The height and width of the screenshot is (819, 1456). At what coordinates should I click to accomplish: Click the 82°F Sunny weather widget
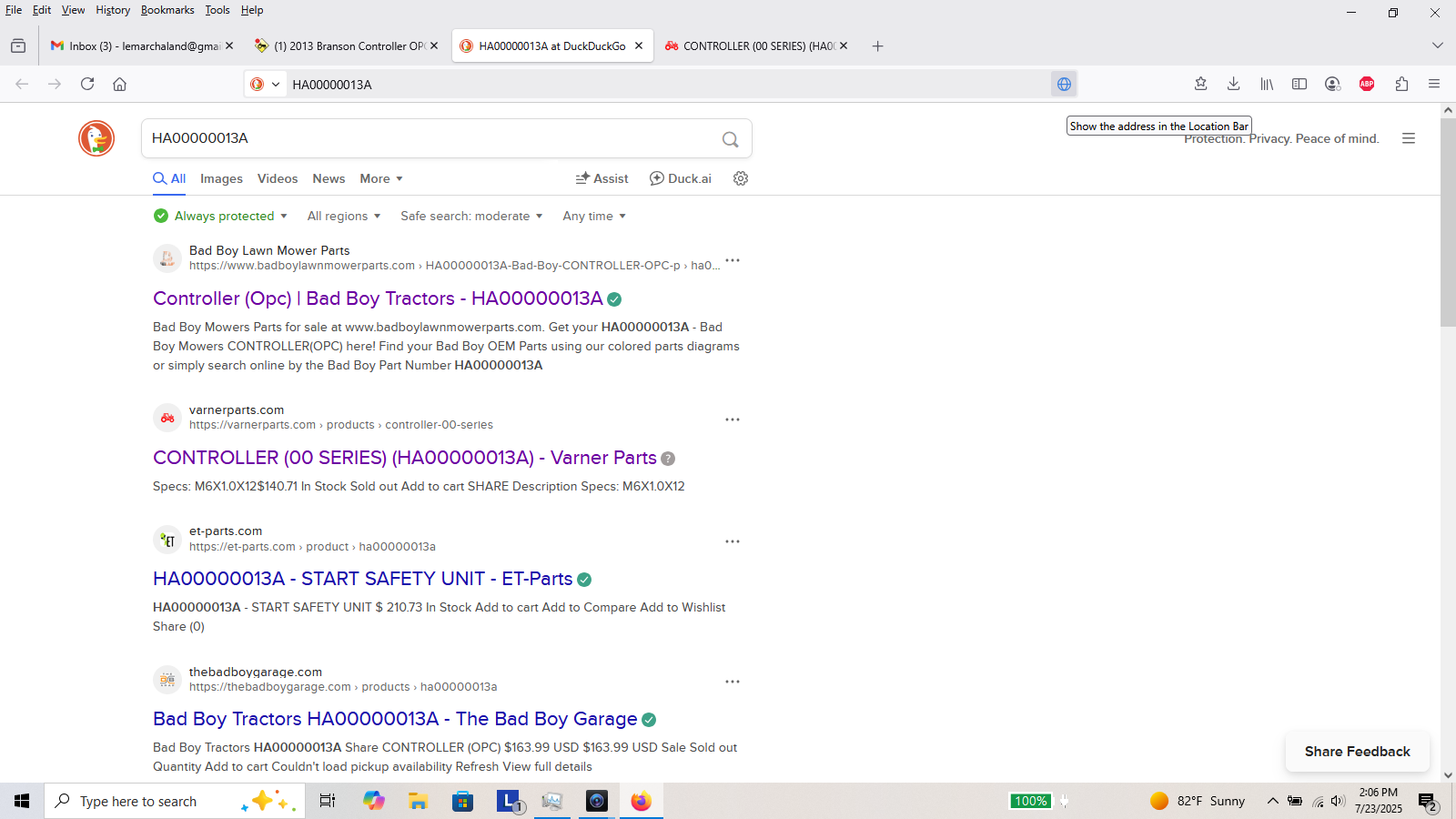tap(1198, 801)
